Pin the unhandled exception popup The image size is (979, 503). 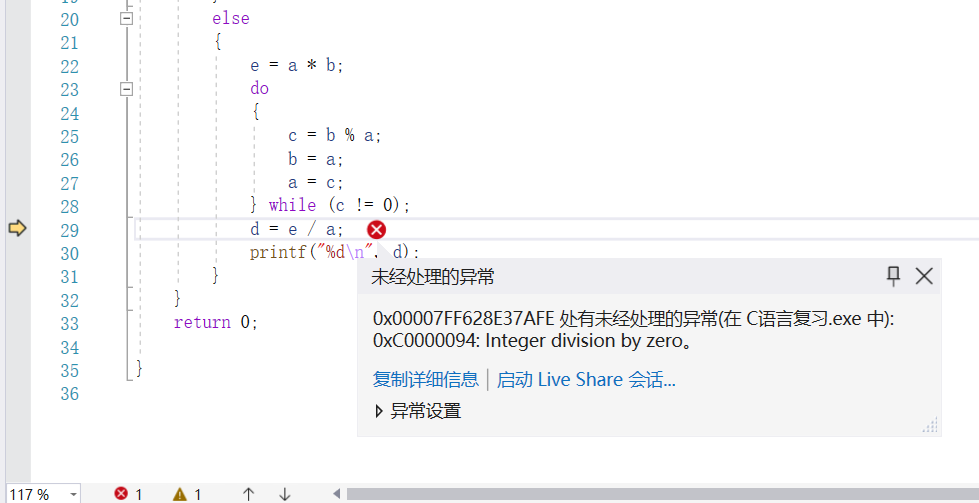tap(893, 276)
